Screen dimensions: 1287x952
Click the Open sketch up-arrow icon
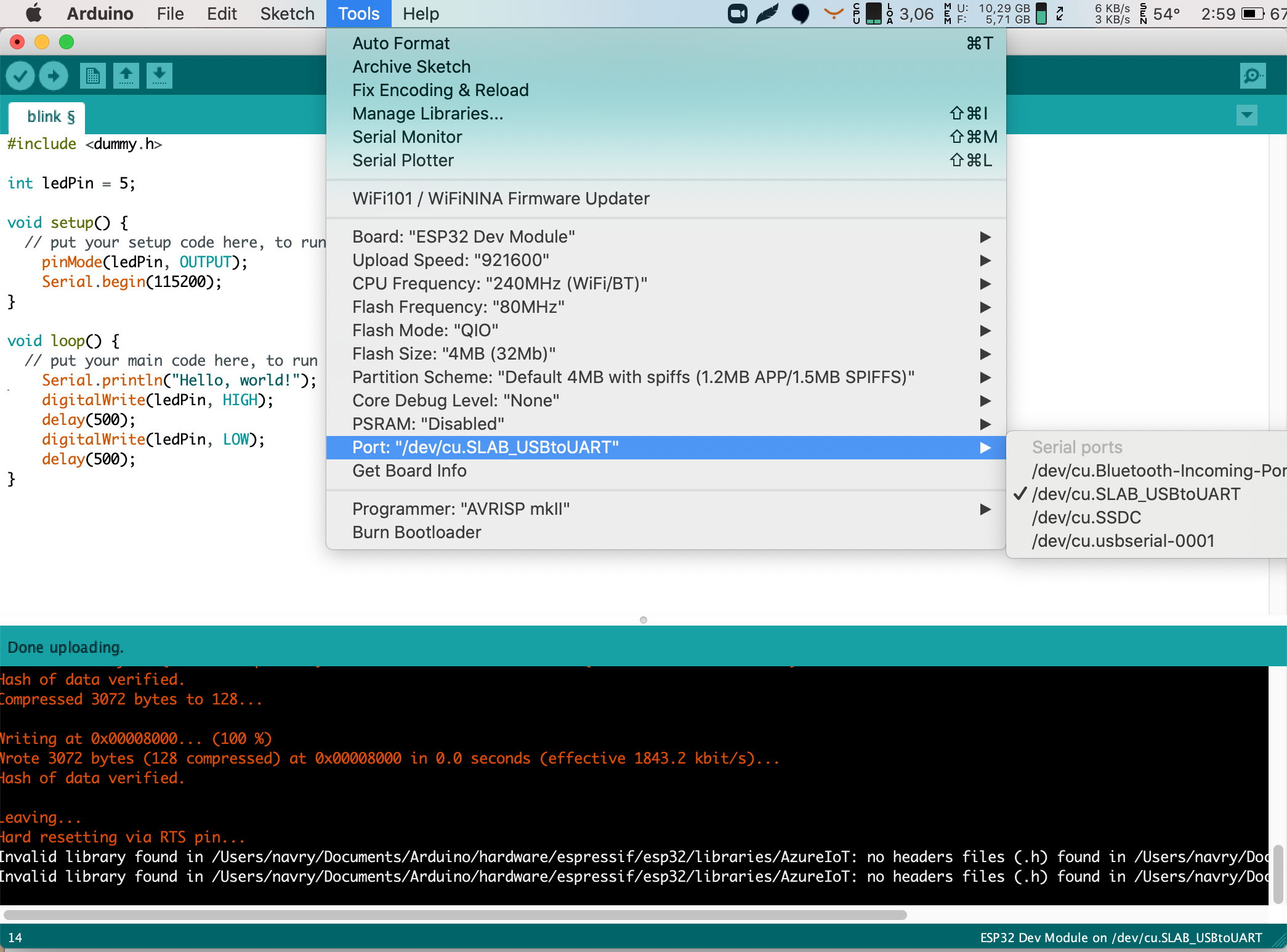126,76
